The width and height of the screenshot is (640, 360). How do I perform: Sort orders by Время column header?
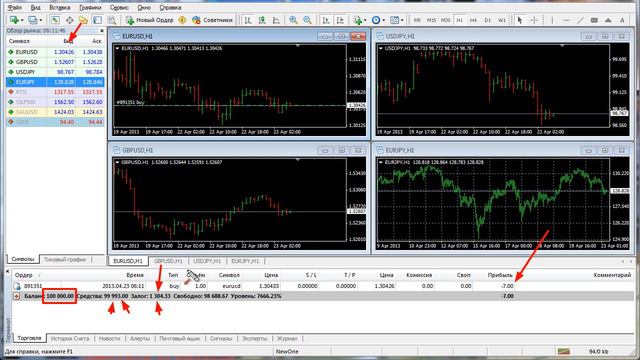(x=135, y=275)
